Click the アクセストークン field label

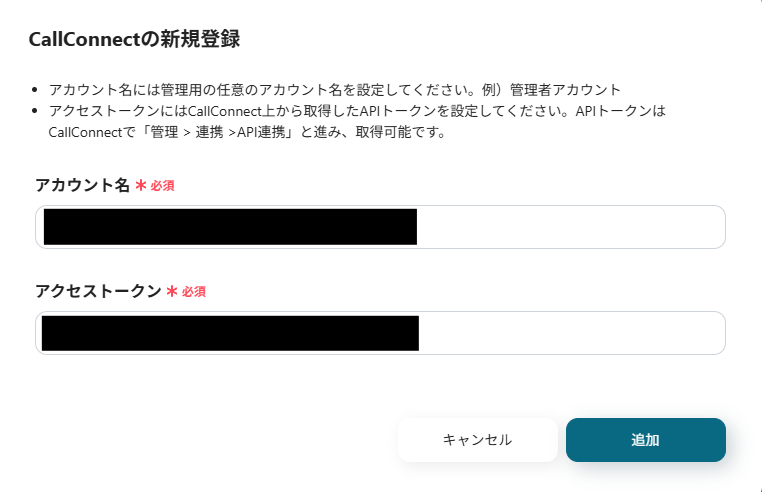coord(98,291)
